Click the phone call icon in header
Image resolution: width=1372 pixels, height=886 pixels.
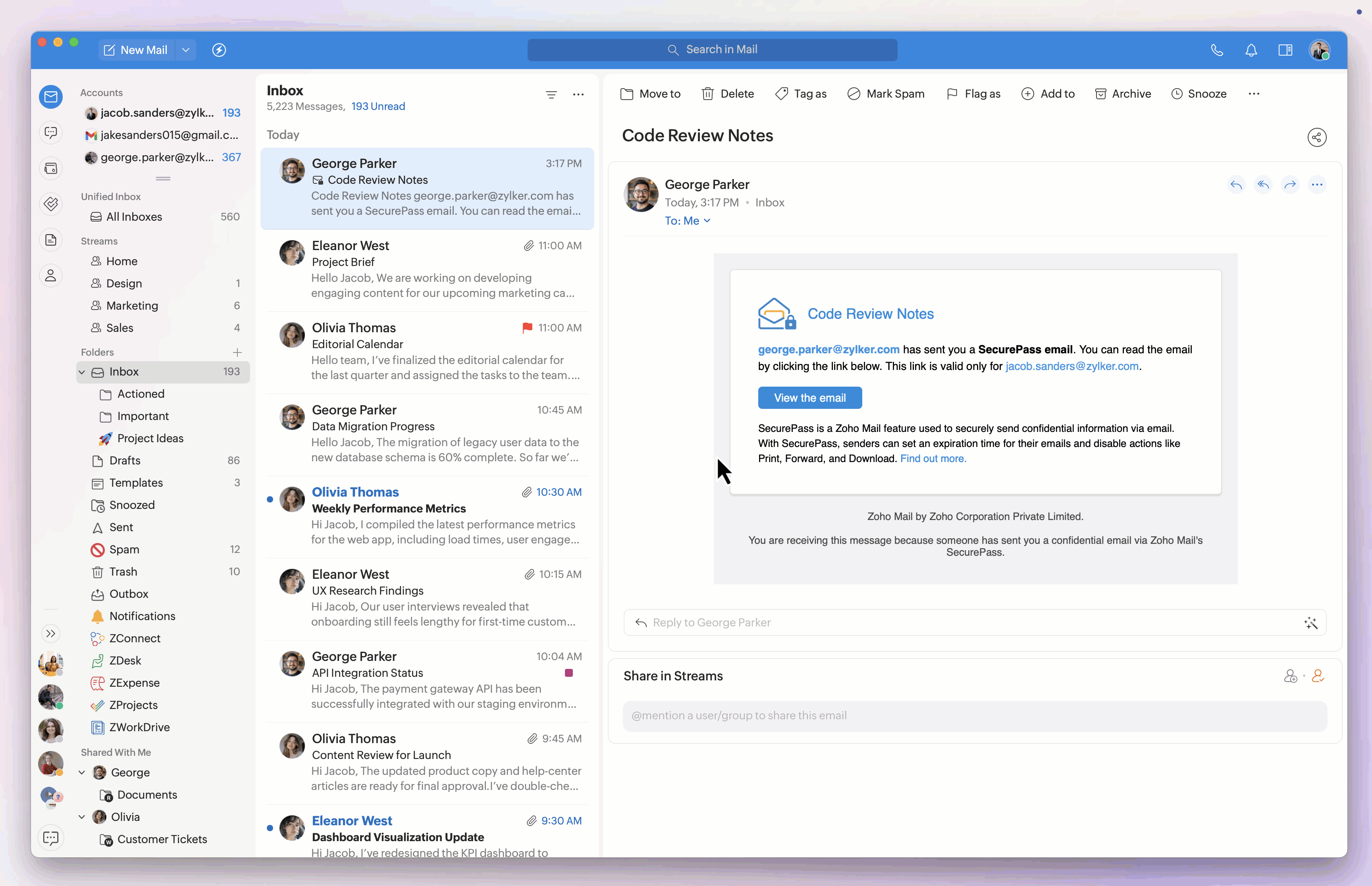click(x=1217, y=50)
